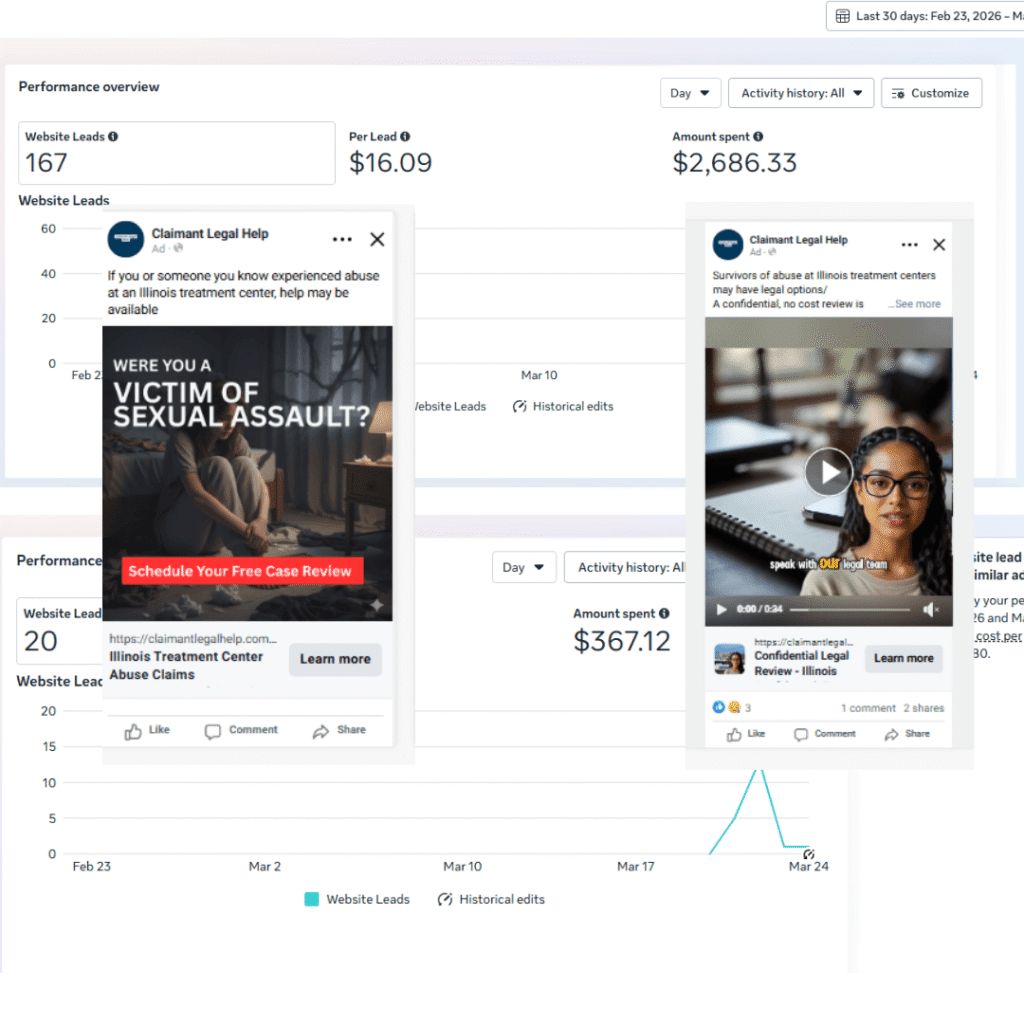Open the Day dropdown in top overview
The image size is (1024, 1024).
(x=690, y=93)
